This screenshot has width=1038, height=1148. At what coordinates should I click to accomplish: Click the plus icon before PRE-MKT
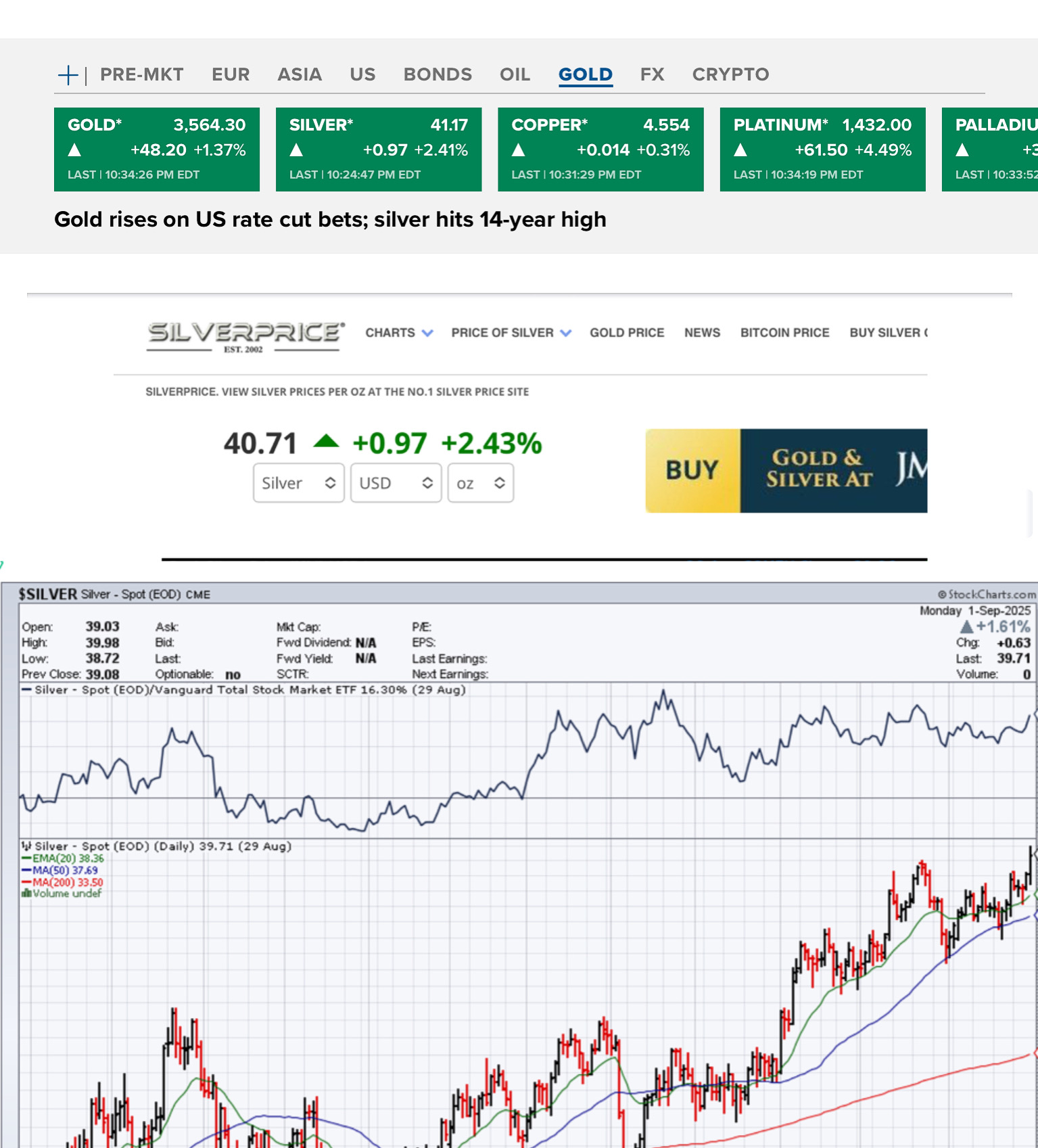(68, 75)
